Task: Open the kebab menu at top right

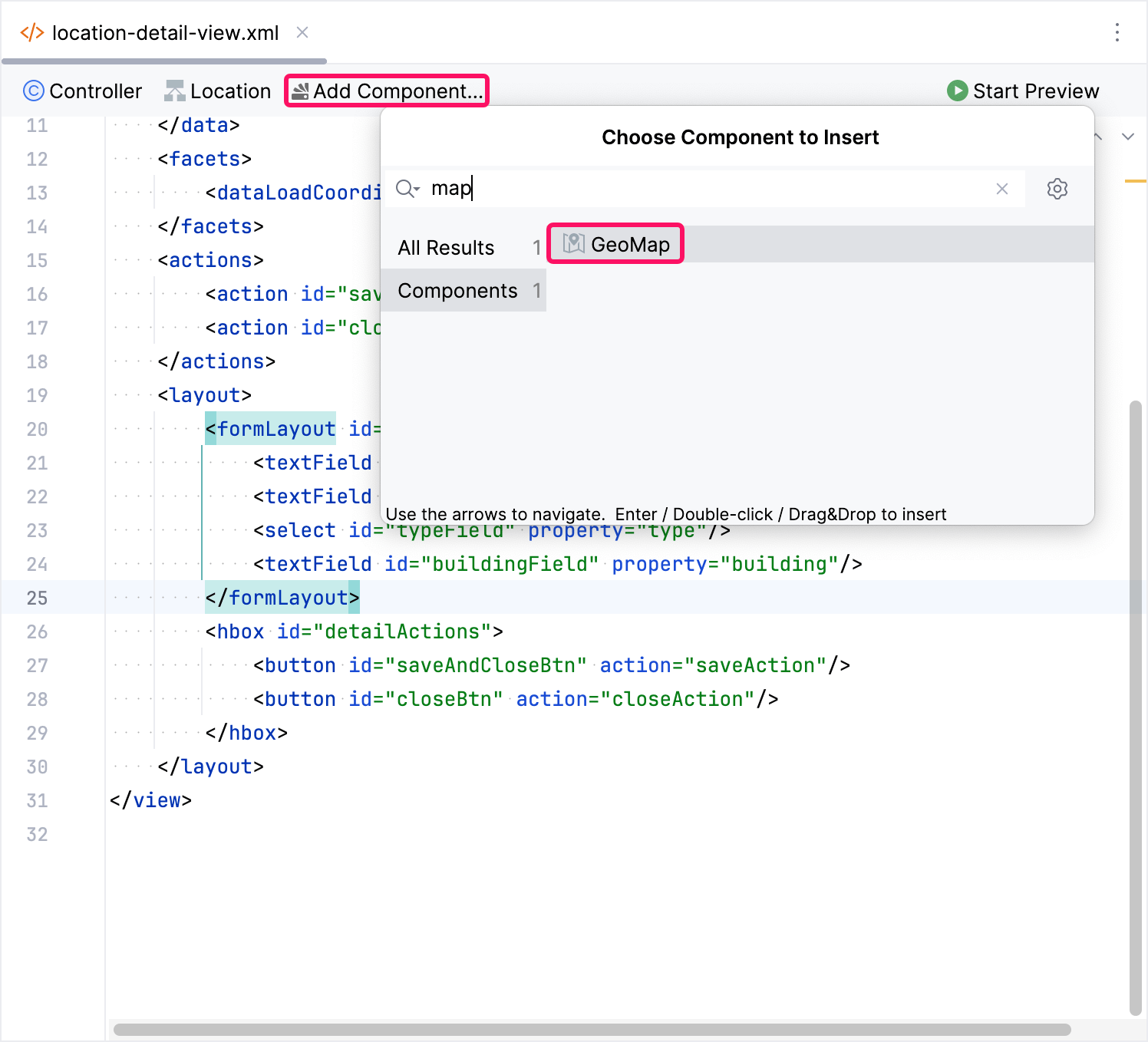Action: [1118, 32]
